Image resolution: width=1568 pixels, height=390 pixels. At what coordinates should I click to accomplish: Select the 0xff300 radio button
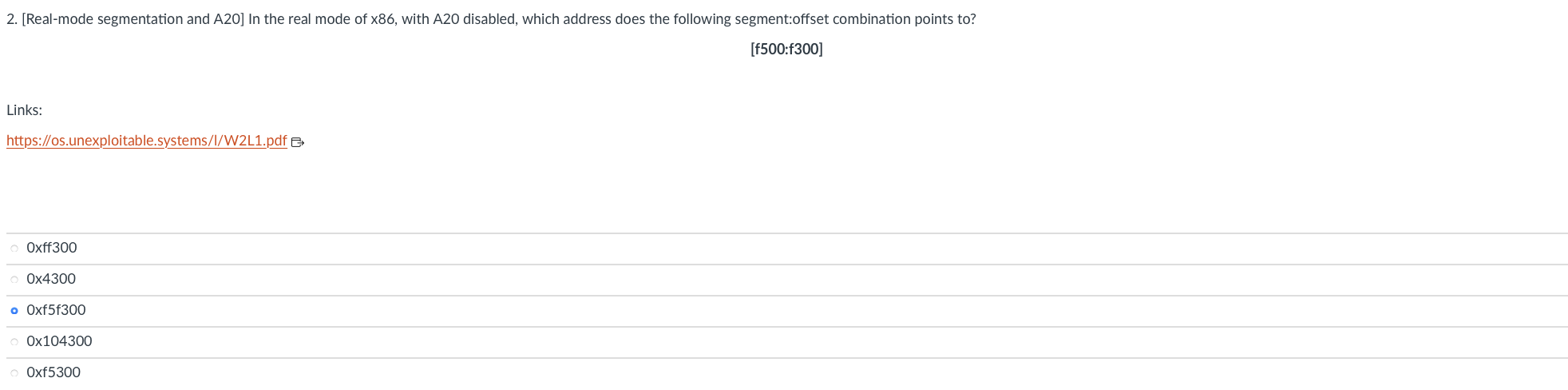14,249
